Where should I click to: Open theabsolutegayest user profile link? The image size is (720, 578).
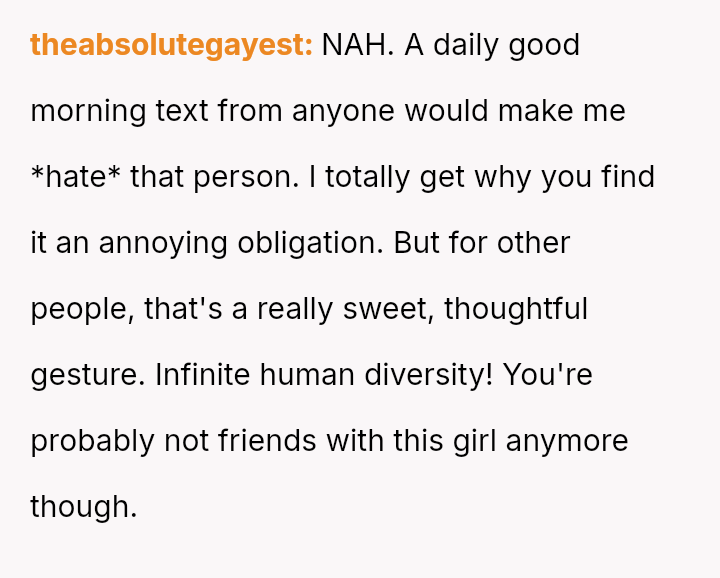pyautogui.click(x=171, y=46)
